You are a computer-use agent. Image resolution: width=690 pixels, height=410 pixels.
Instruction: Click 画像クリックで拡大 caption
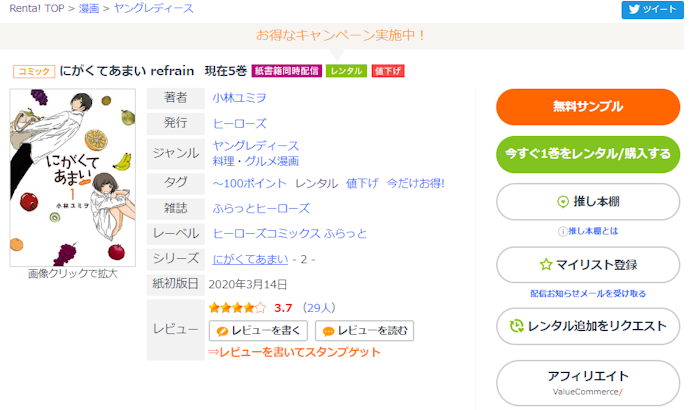click(x=73, y=274)
